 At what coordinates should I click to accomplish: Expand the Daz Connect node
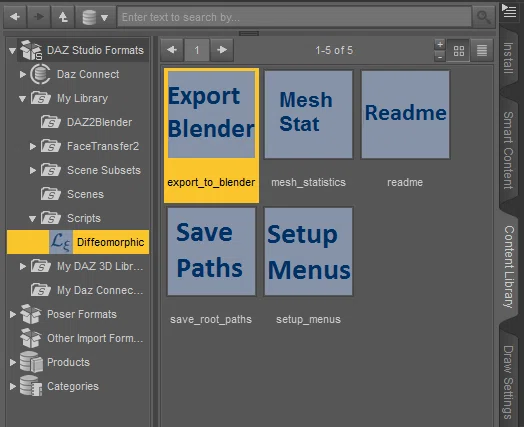click(22, 74)
